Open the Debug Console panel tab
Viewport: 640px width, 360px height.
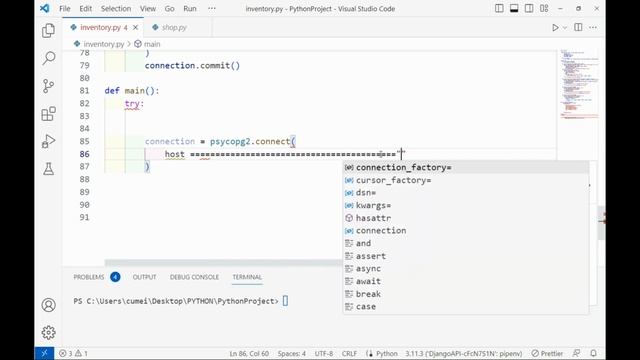(x=194, y=277)
